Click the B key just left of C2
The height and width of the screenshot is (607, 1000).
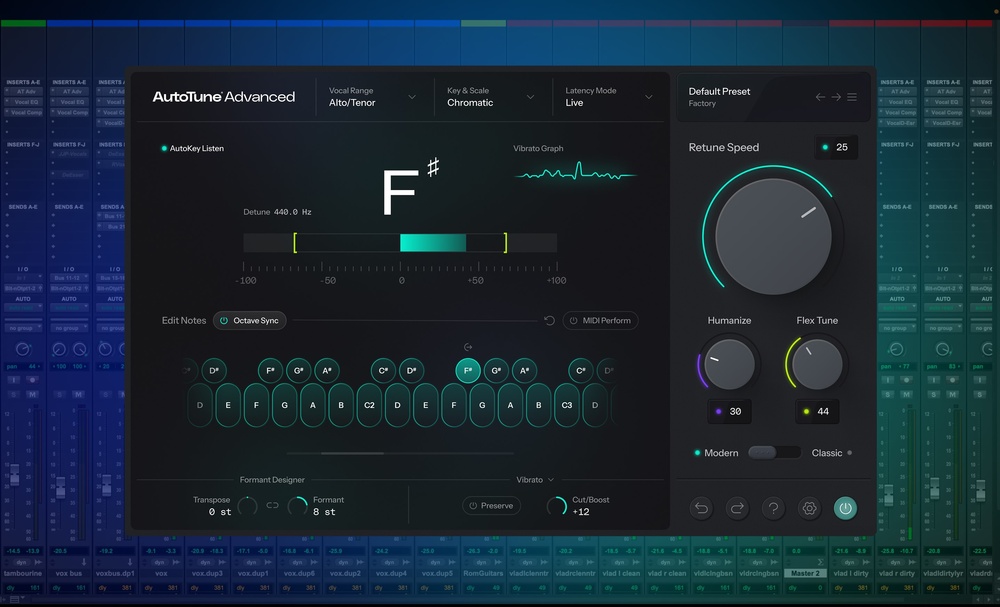[x=341, y=405]
